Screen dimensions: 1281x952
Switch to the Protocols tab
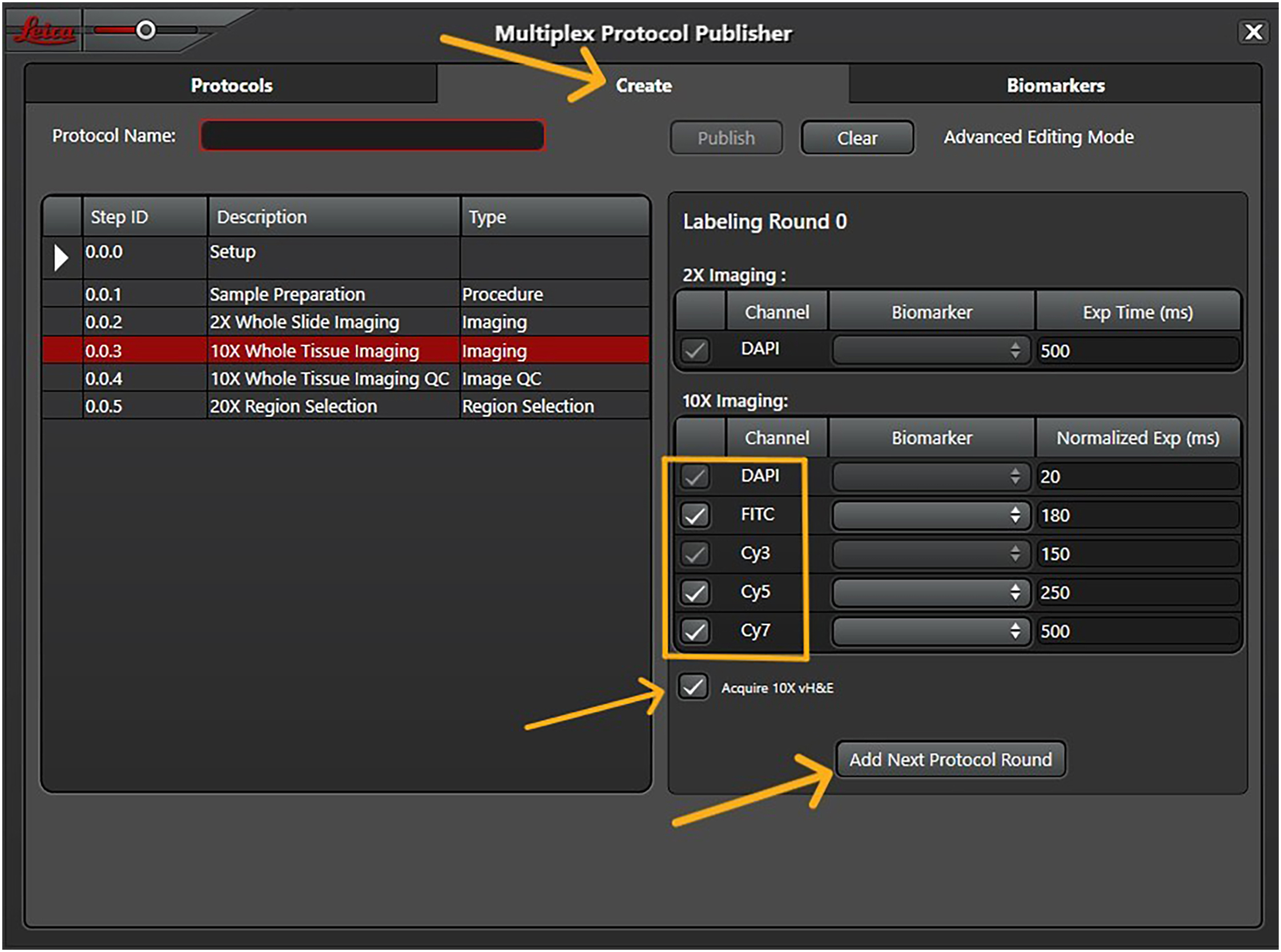pyautogui.click(x=231, y=85)
